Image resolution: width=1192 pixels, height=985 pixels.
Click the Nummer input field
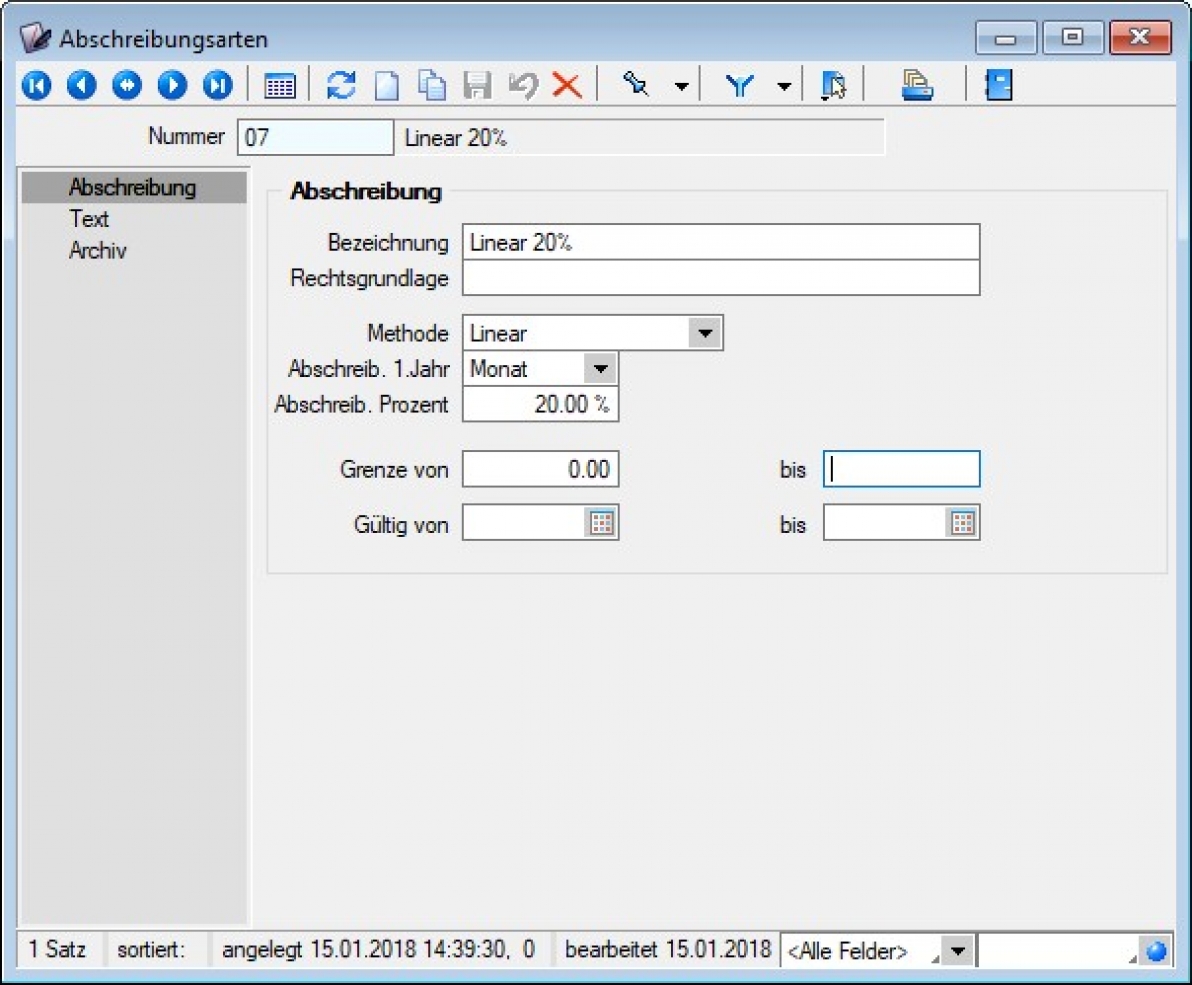pyautogui.click(x=315, y=138)
